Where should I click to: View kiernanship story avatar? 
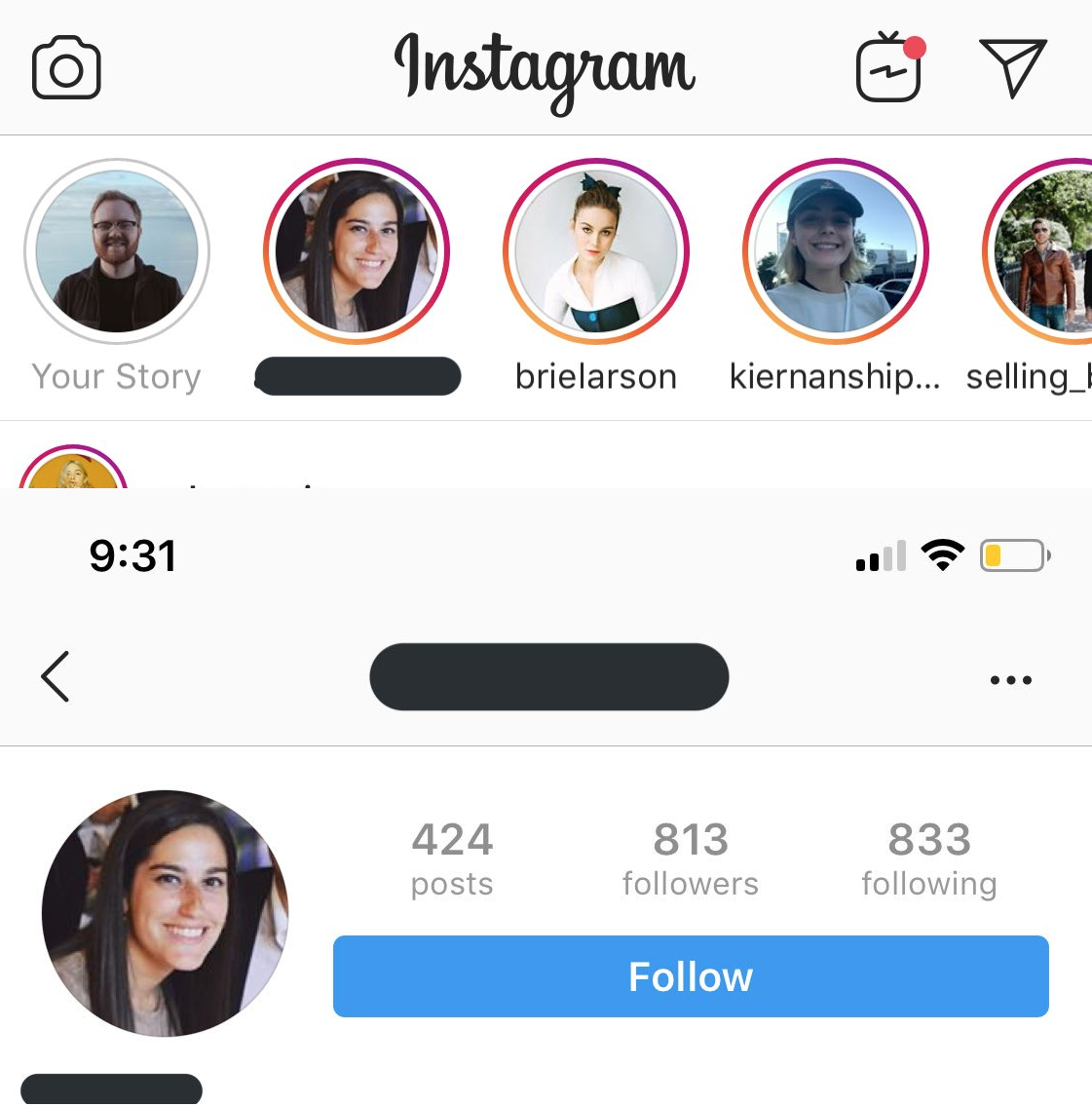click(836, 251)
